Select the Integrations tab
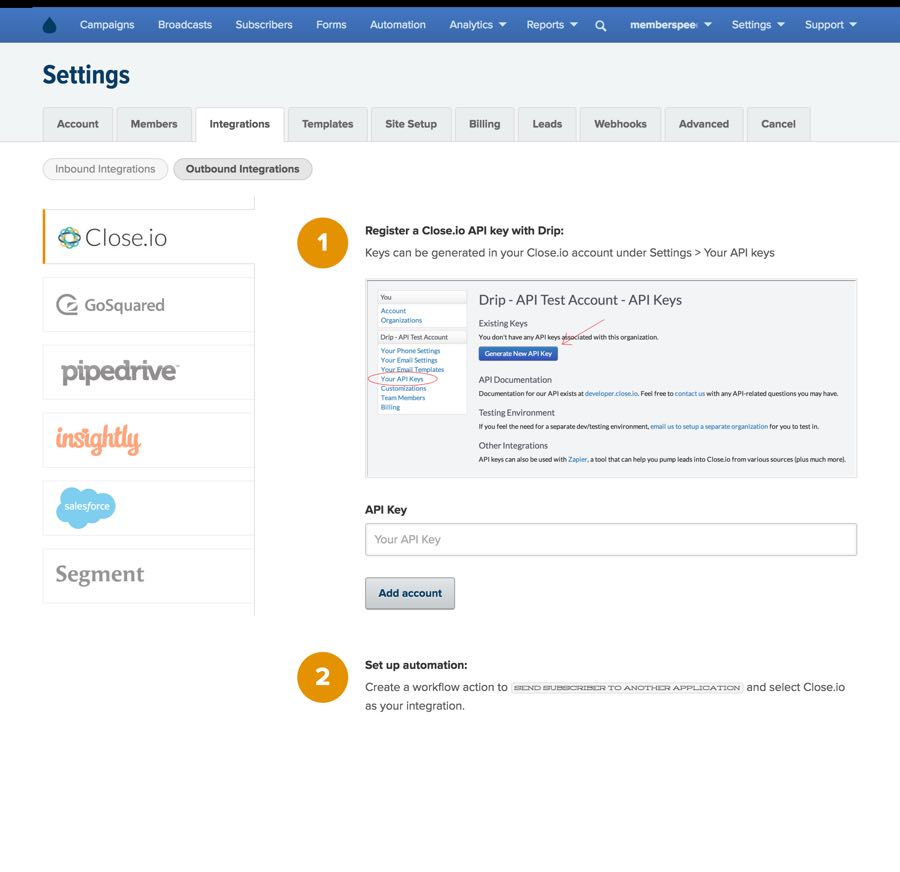900x872 pixels. click(x=239, y=124)
